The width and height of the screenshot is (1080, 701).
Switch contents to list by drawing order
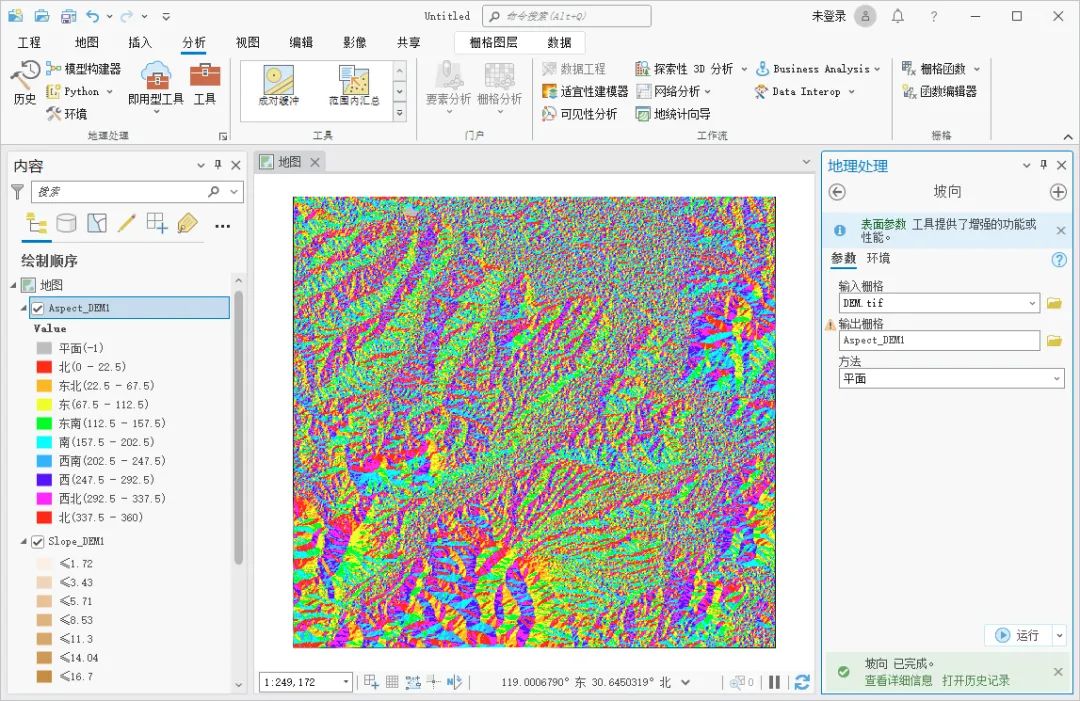36,223
